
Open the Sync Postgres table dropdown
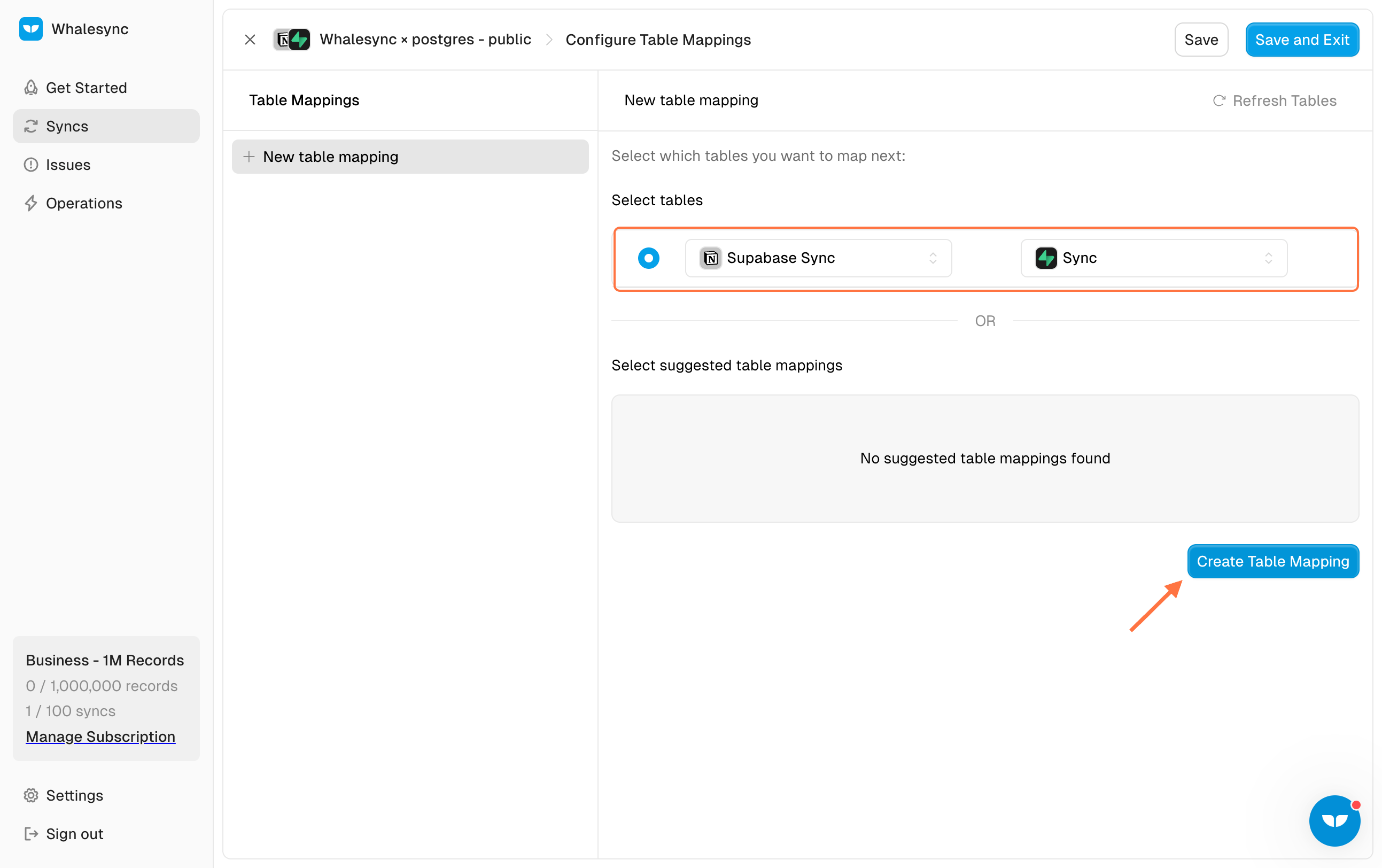click(1154, 258)
